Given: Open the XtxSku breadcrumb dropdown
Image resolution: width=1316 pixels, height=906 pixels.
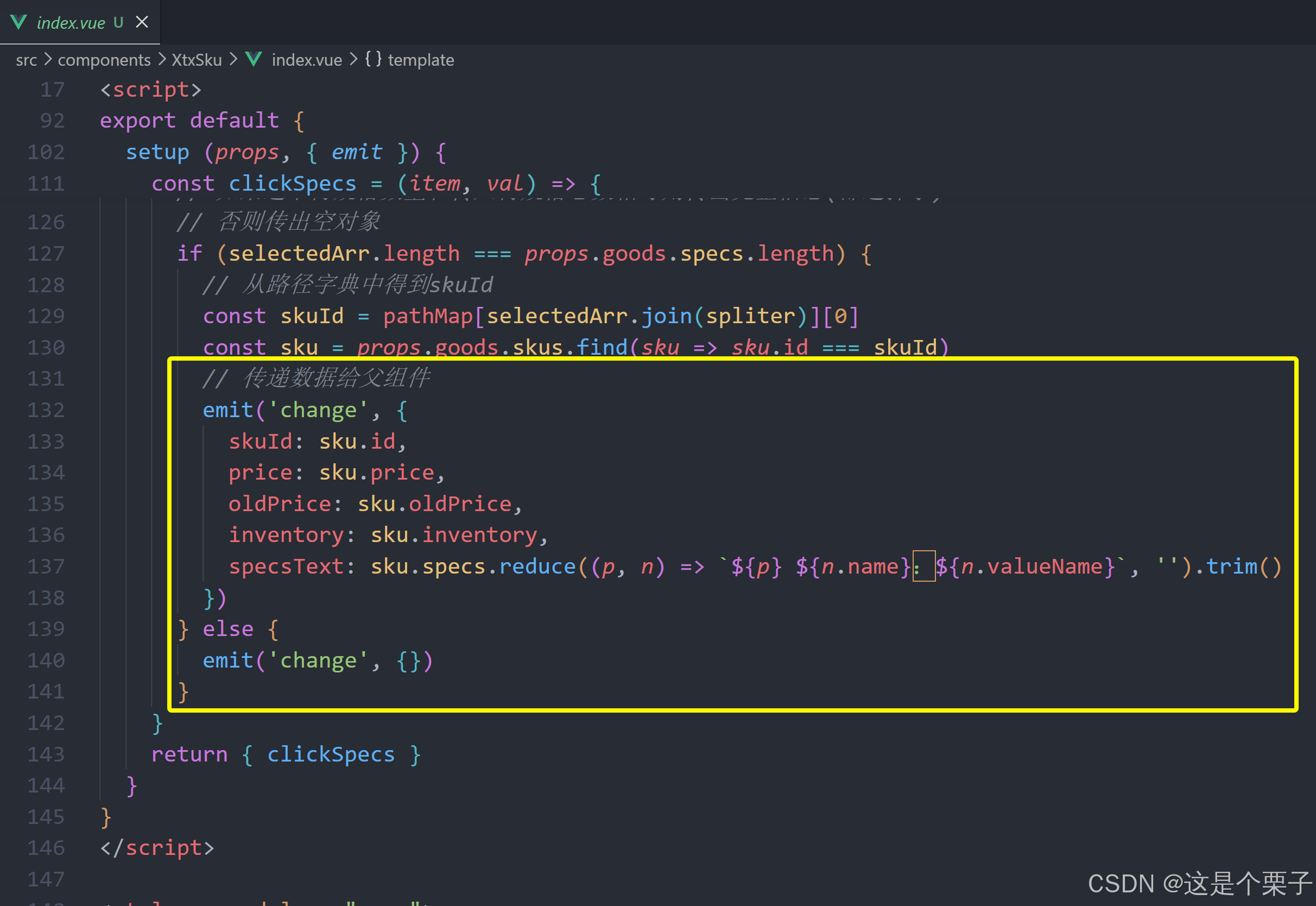Looking at the screenshot, I should [197, 60].
